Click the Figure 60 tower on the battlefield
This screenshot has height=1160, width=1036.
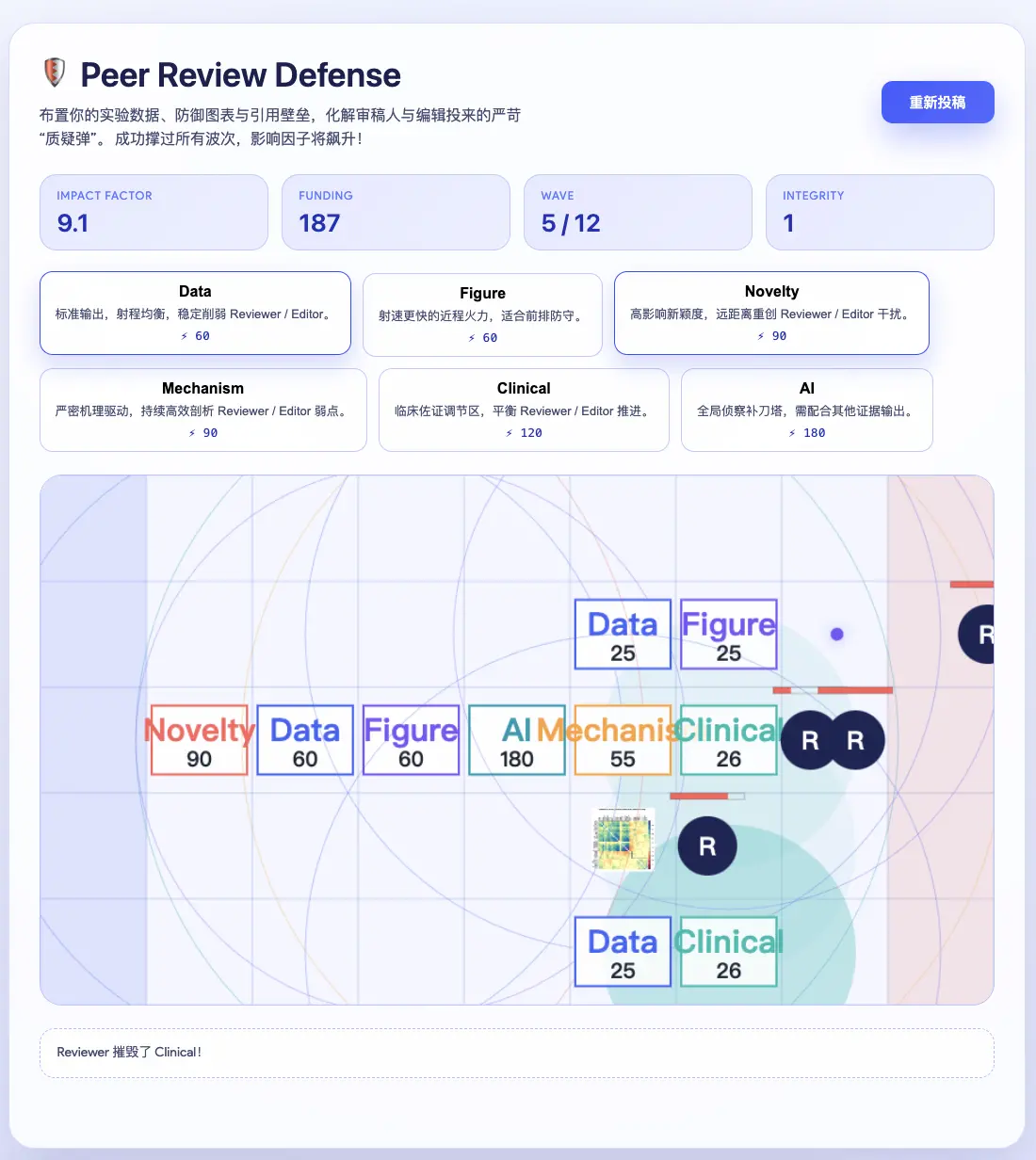point(411,740)
